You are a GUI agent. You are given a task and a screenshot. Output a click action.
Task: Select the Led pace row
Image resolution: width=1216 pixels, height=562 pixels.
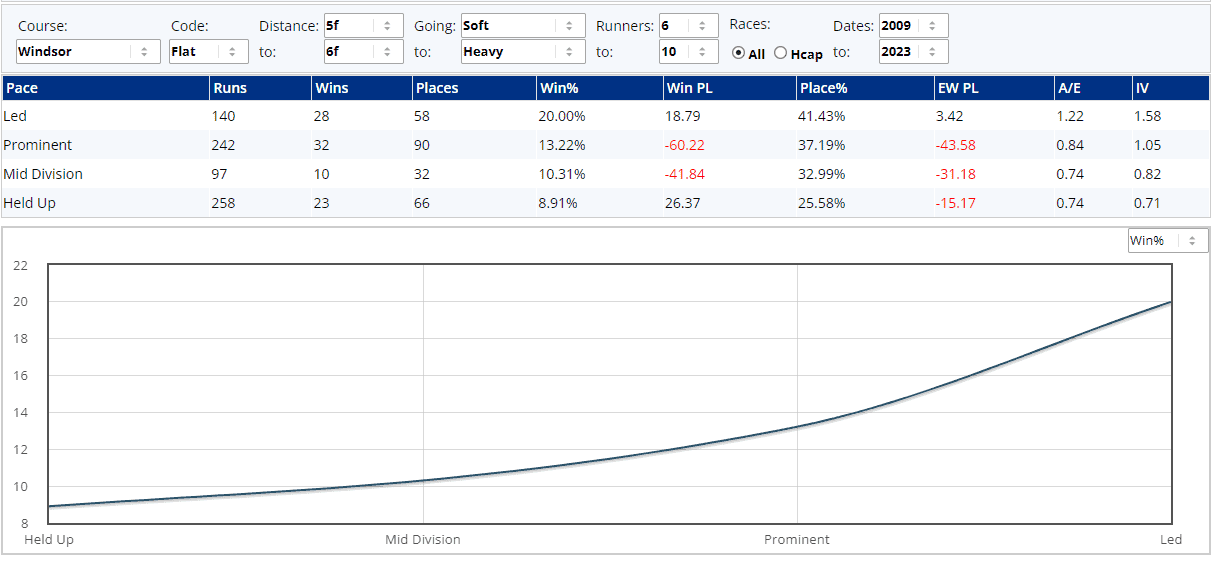pyautogui.click(x=16, y=116)
